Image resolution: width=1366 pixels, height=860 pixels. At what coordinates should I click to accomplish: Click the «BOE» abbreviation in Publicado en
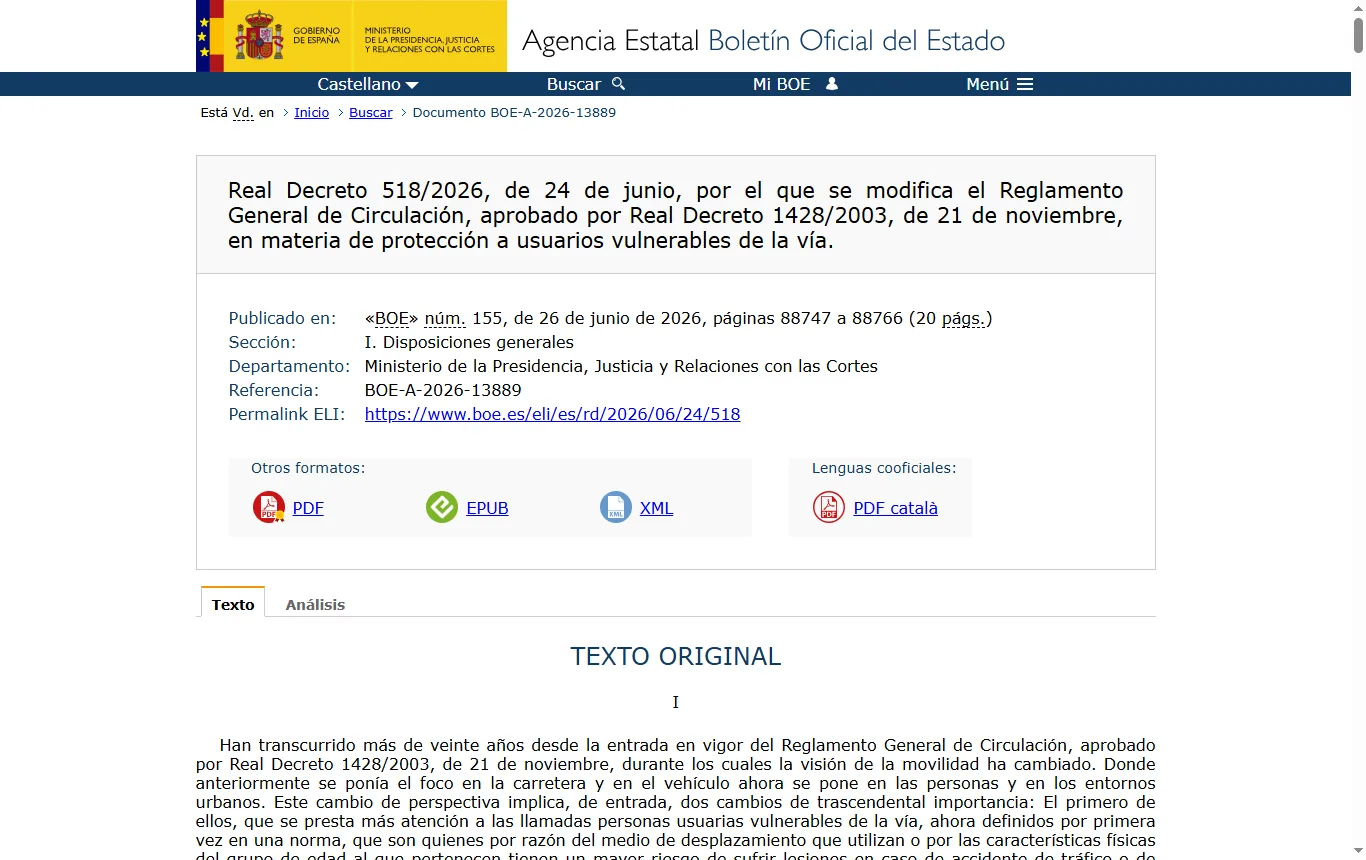pos(392,318)
